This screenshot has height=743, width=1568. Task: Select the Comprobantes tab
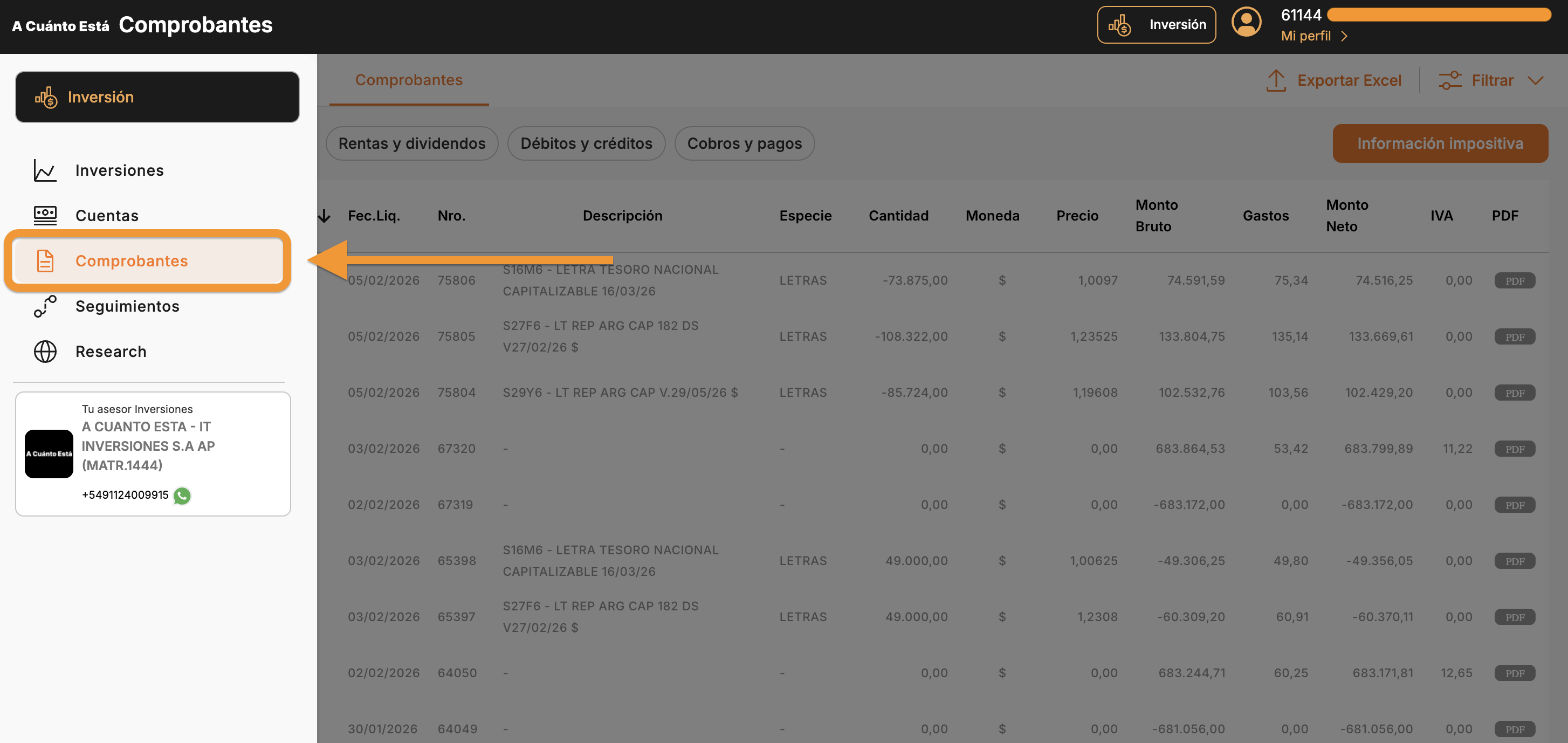point(408,80)
